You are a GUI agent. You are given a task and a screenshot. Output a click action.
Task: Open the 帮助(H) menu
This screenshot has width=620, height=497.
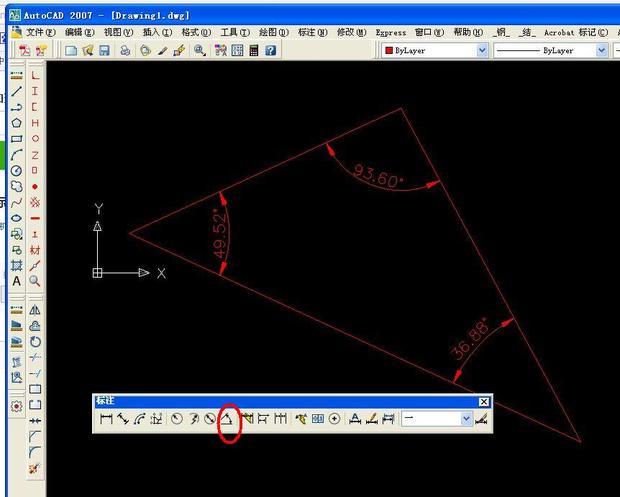[468, 32]
